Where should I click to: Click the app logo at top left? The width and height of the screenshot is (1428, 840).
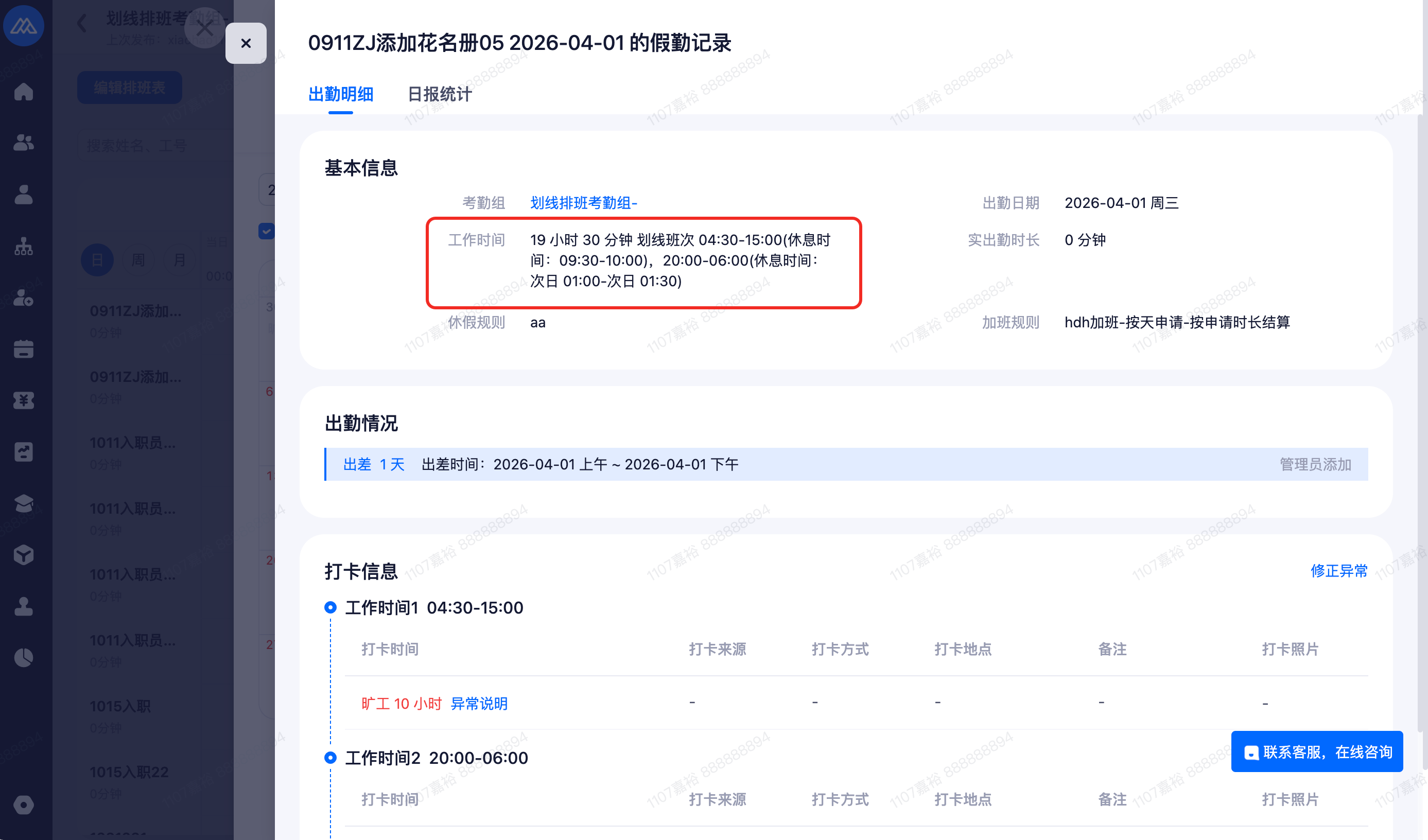coord(23,25)
